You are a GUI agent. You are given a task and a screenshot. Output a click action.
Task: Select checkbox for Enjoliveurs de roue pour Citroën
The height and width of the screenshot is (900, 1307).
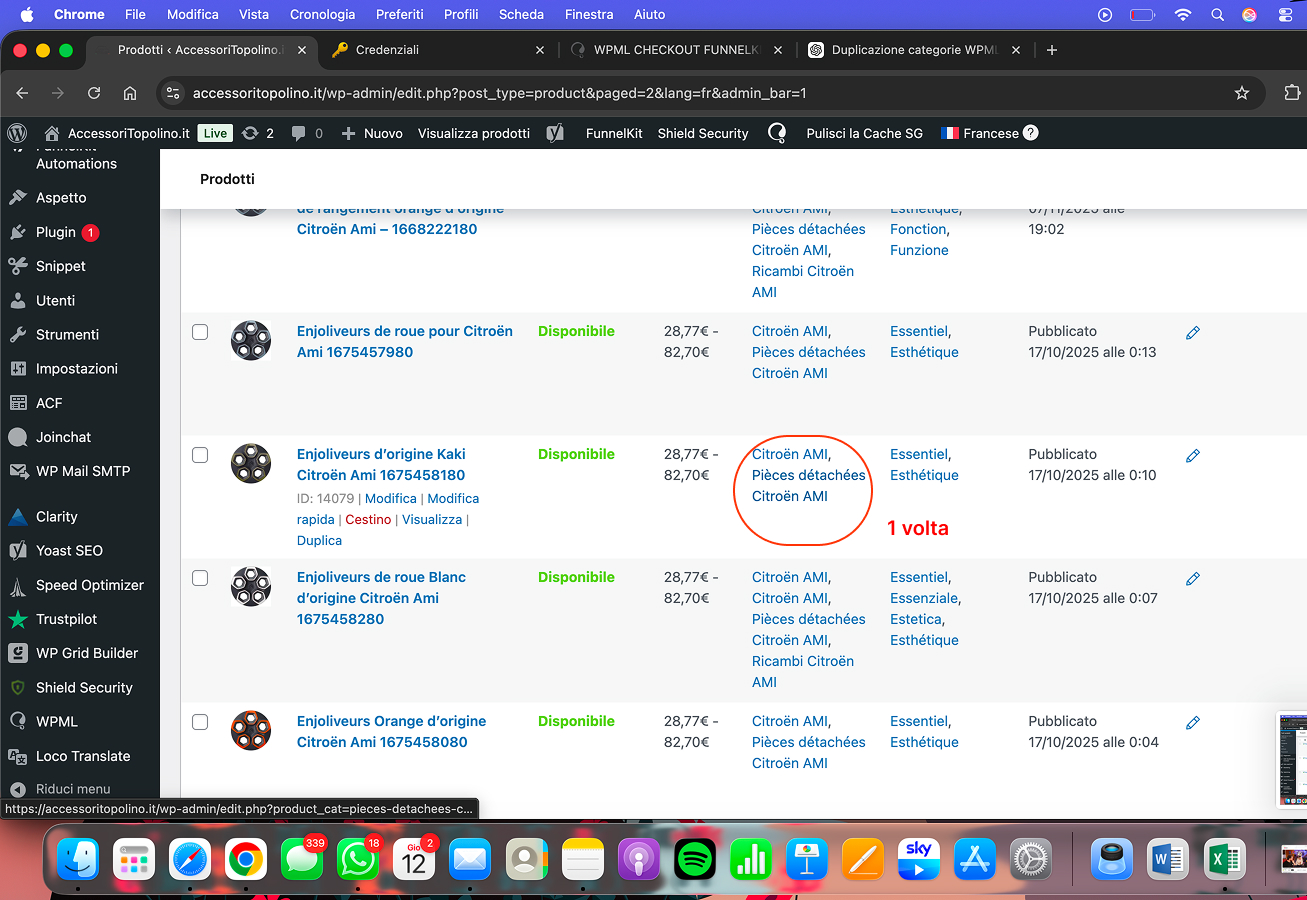click(200, 332)
